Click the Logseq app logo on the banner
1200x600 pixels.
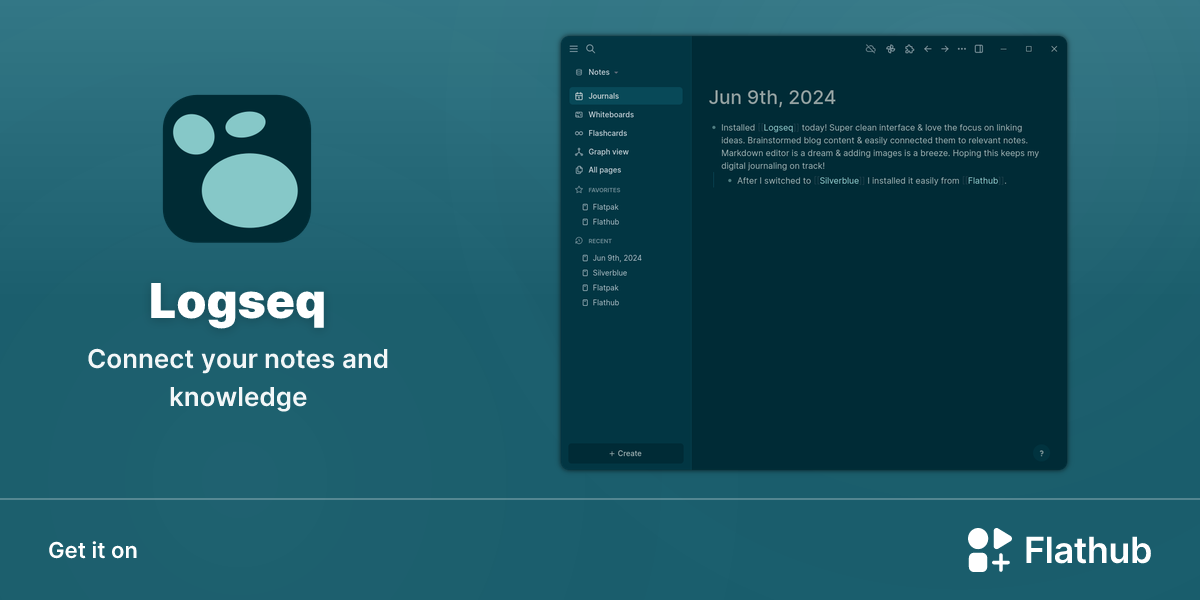point(237,168)
